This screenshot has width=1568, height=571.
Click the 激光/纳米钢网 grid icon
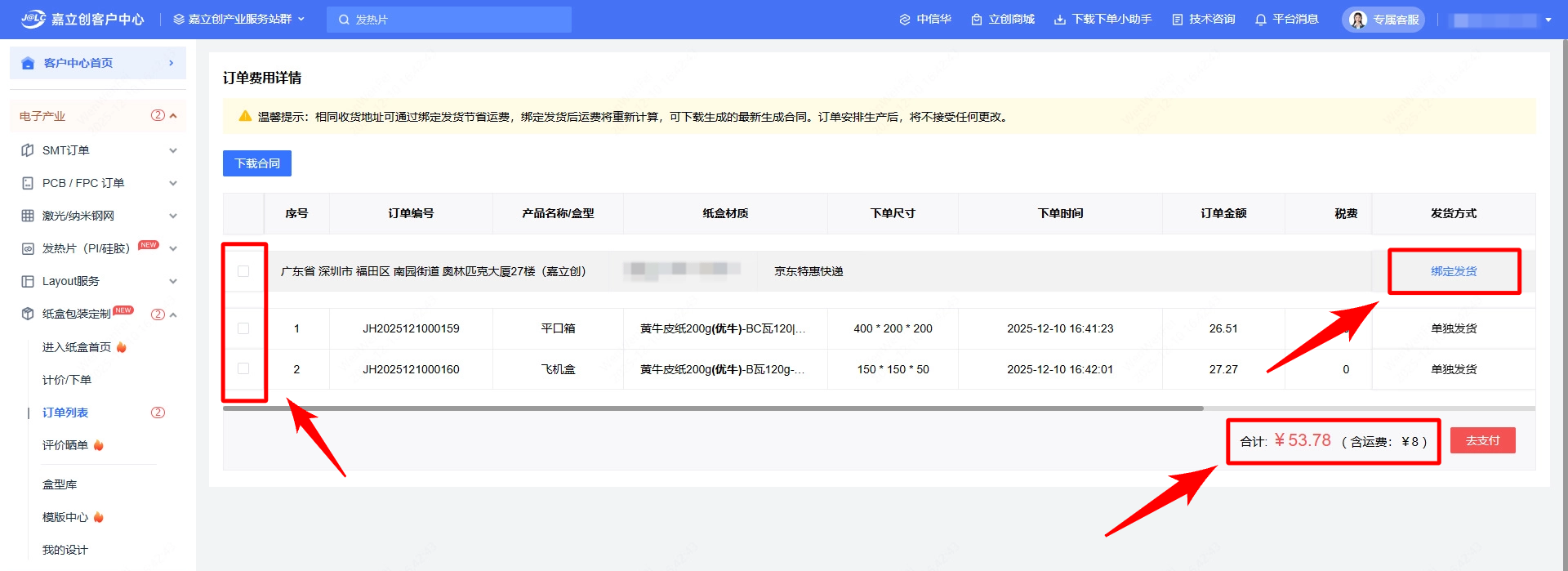pos(28,216)
